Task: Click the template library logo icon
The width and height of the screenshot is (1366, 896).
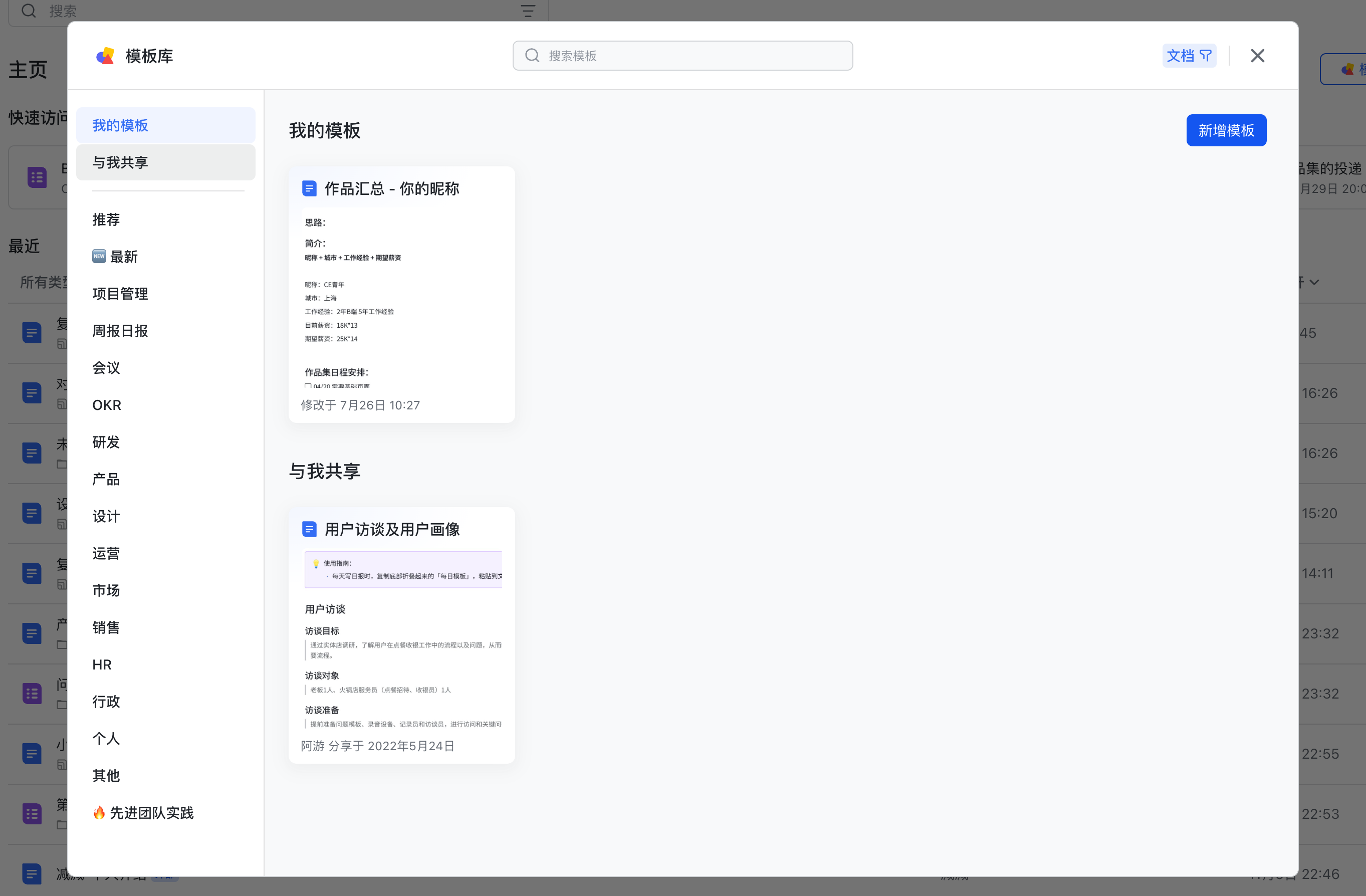Action: (x=105, y=56)
